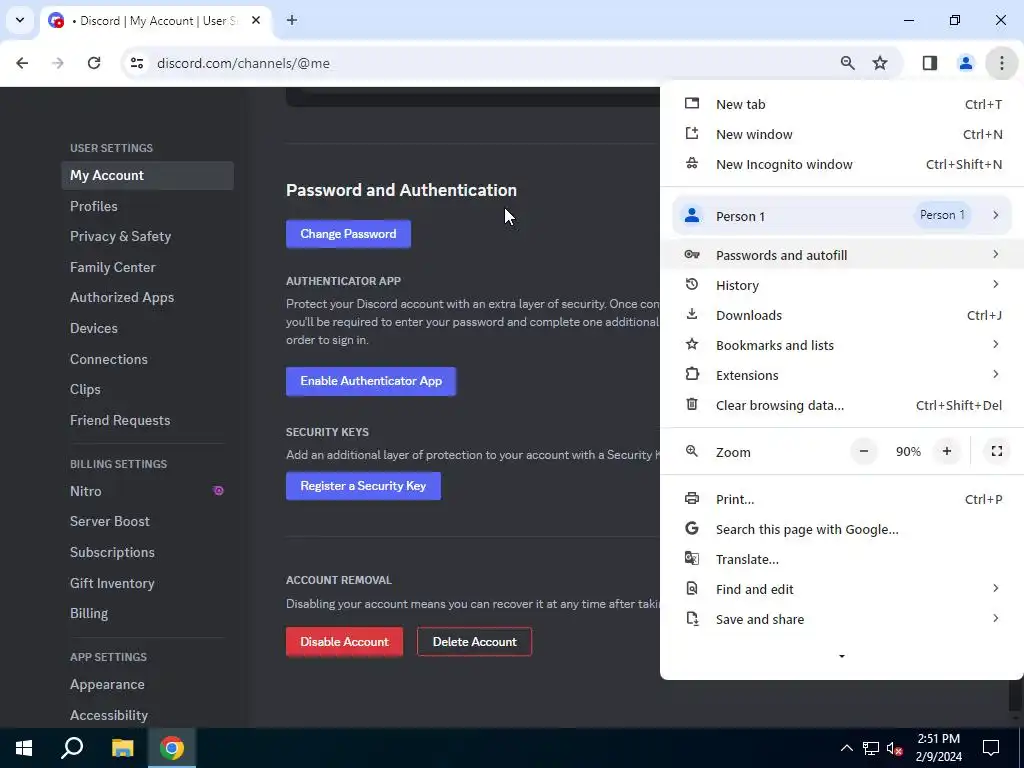Click Enable Authenticator App button
The width and height of the screenshot is (1024, 768).
[x=371, y=381]
